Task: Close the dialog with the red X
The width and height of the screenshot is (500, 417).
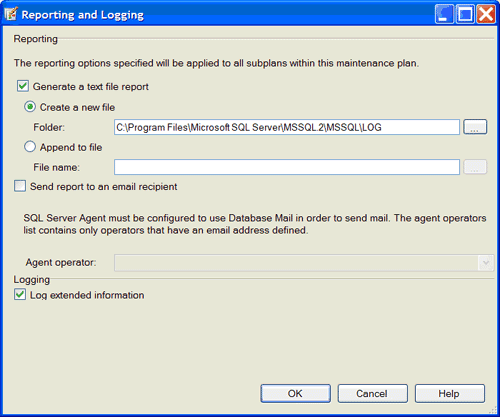Action: point(486,14)
